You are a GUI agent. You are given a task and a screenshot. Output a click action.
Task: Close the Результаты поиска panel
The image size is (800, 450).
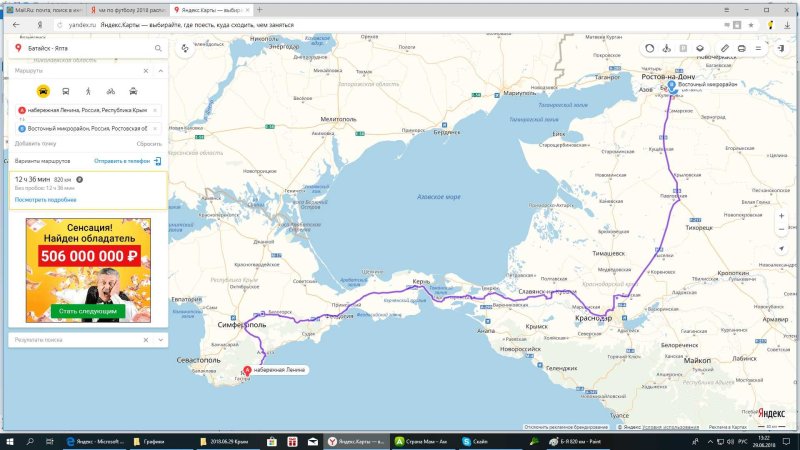point(146,340)
